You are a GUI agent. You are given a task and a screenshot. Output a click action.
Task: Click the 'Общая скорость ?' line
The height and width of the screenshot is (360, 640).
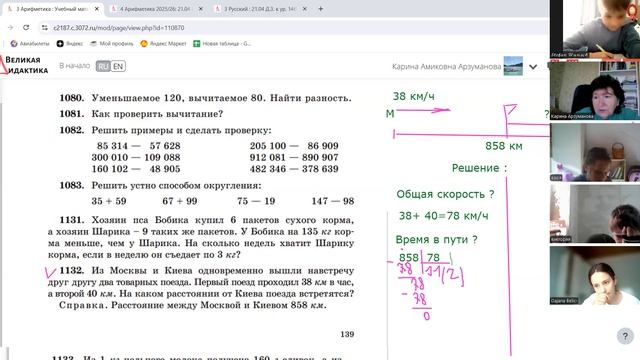445,194
